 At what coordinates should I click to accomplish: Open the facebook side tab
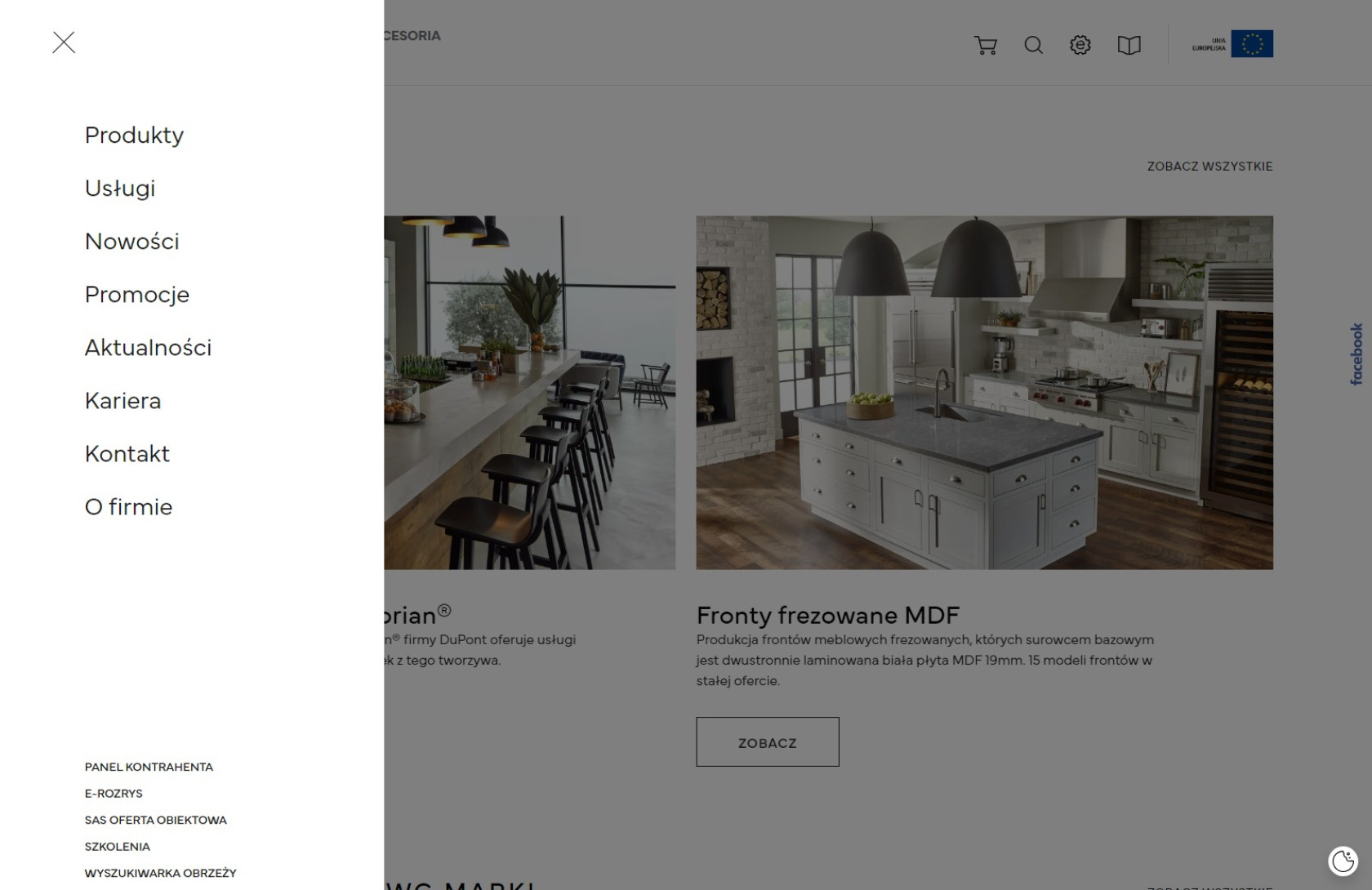(x=1356, y=354)
